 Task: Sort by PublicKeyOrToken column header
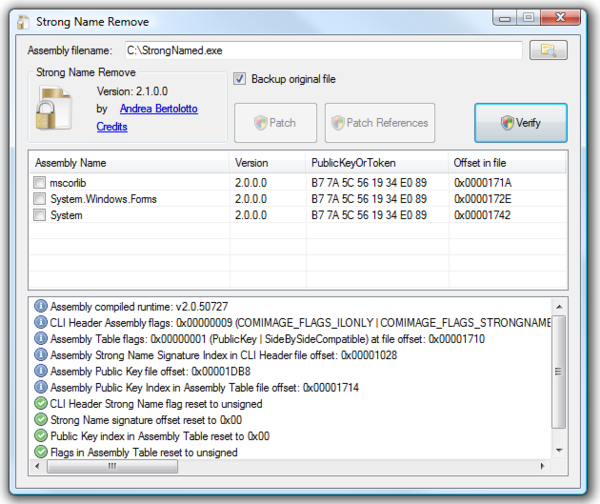coord(377,163)
